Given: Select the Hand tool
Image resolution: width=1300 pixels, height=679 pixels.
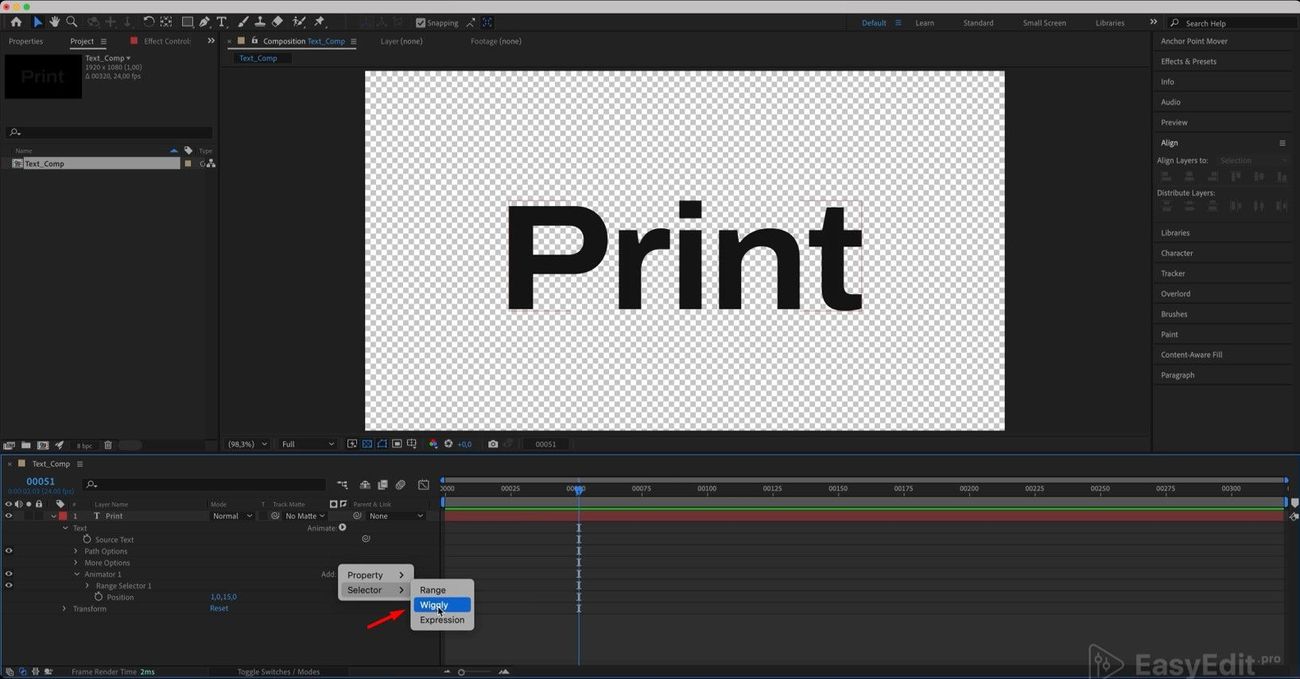Looking at the screenshot, I should 54,22.
